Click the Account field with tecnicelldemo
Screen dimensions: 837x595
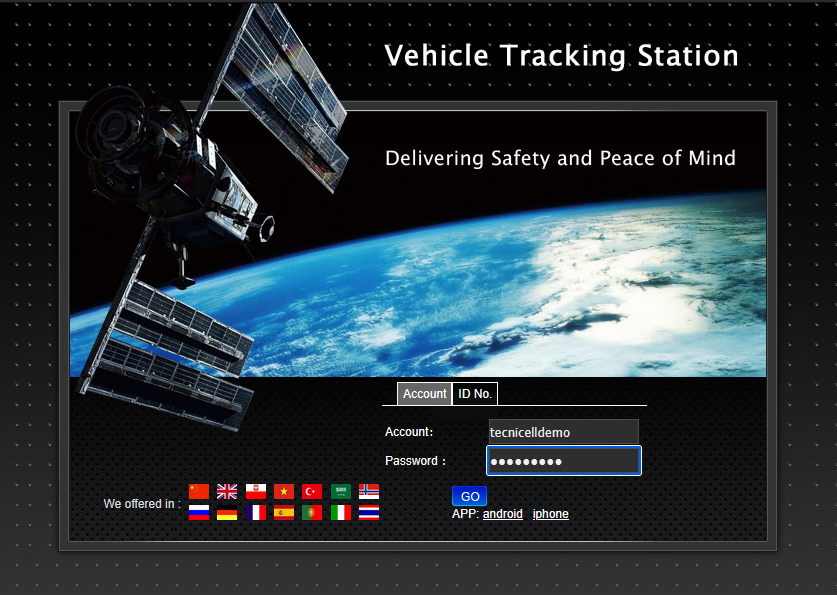[x=562, y=432]
